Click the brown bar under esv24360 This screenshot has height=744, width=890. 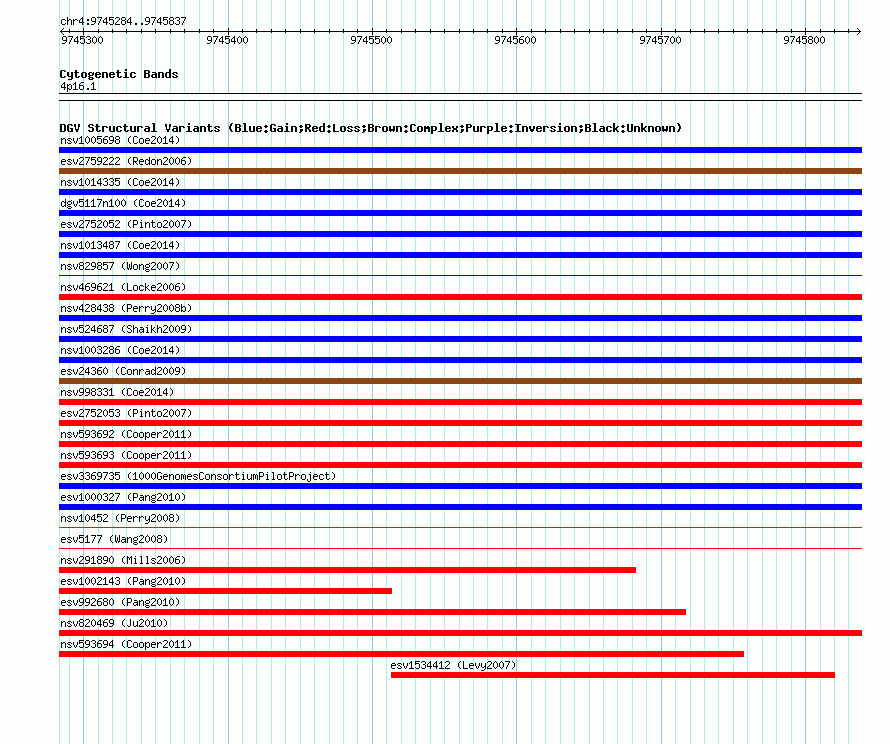pos(460,381)
